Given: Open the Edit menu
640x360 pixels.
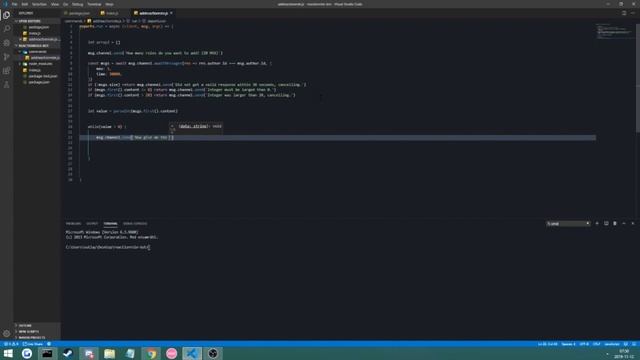Looking at the screenshot, I should pos(25,4).
